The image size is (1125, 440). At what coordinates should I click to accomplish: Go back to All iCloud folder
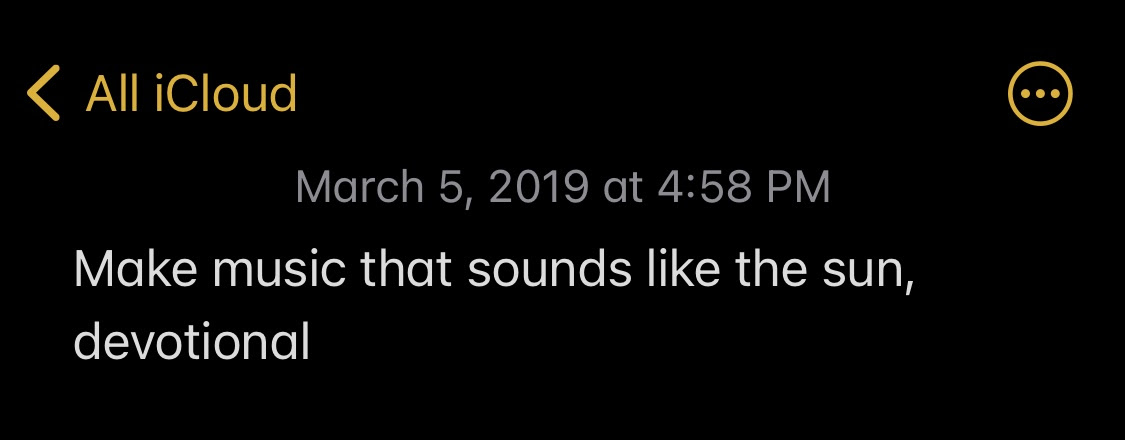coord(162,93)
